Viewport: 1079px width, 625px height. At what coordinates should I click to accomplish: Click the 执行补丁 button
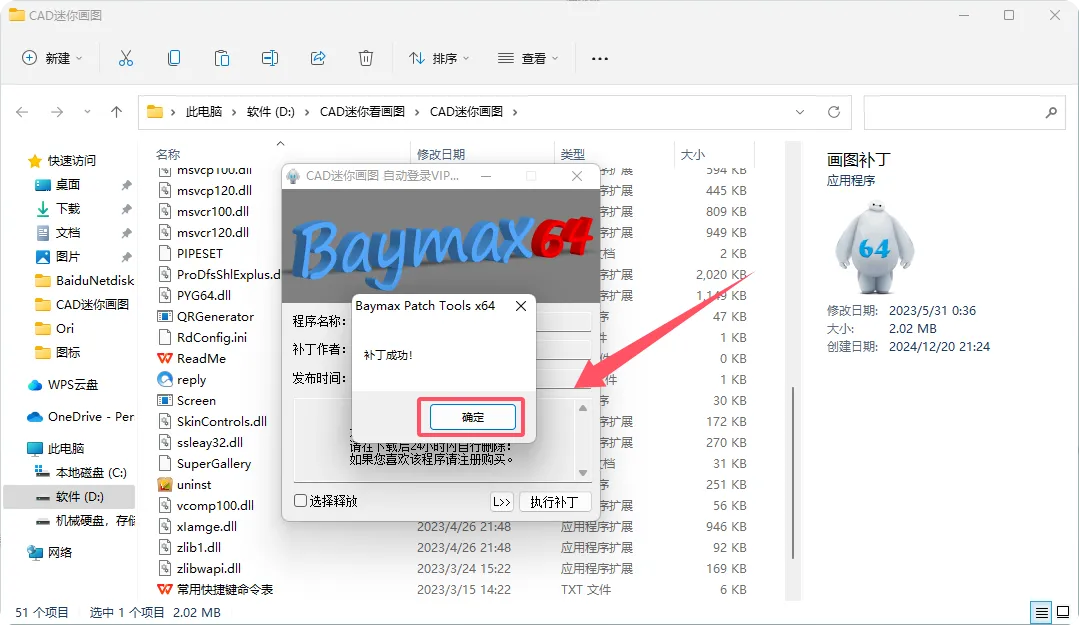(x=555, y=502)
